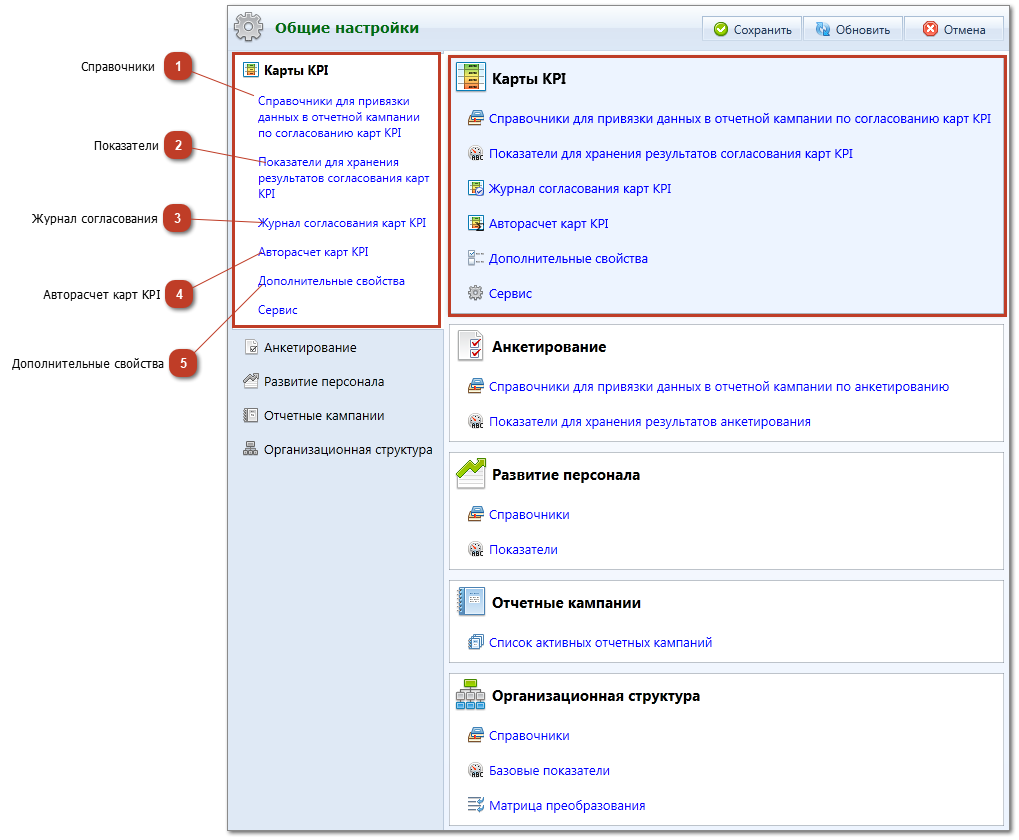Click the gauge icon beside Показатели under Развитие персонала

tap(476, 550)
